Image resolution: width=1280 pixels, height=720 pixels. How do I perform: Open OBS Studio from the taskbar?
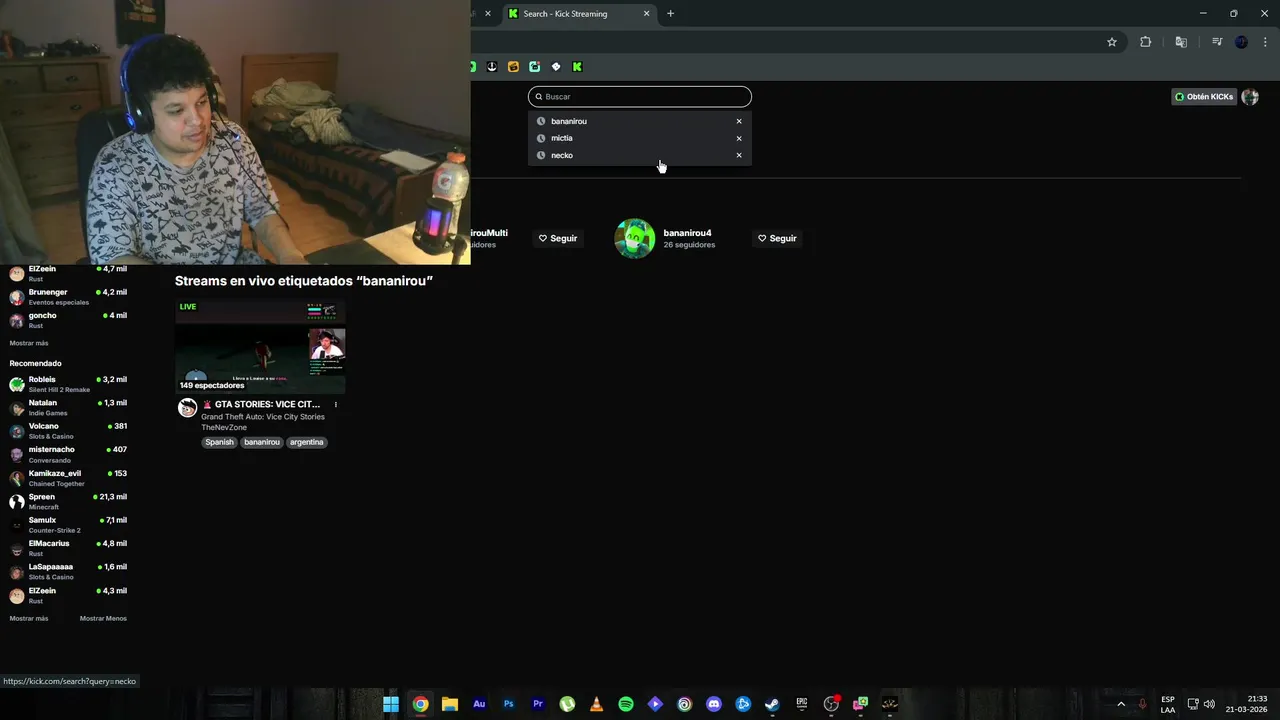831,704
